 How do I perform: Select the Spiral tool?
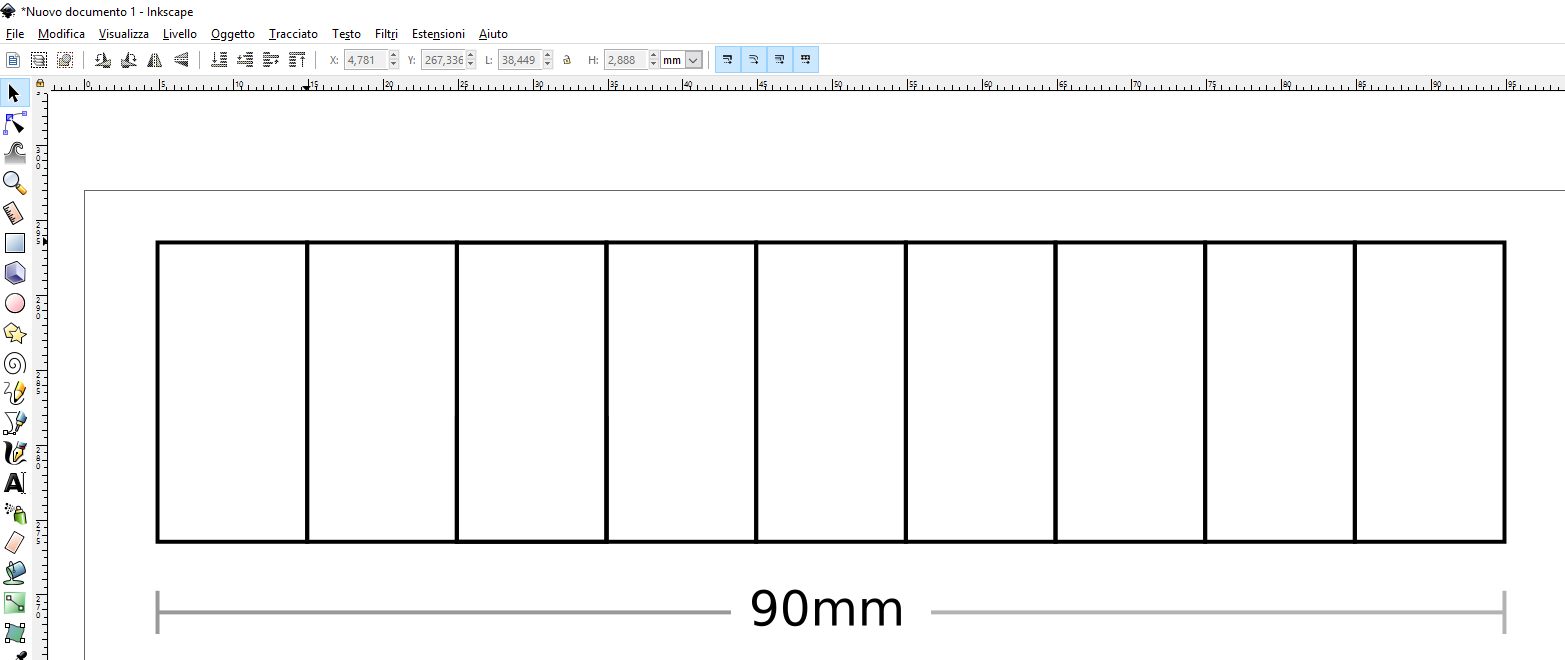[14, 363]
